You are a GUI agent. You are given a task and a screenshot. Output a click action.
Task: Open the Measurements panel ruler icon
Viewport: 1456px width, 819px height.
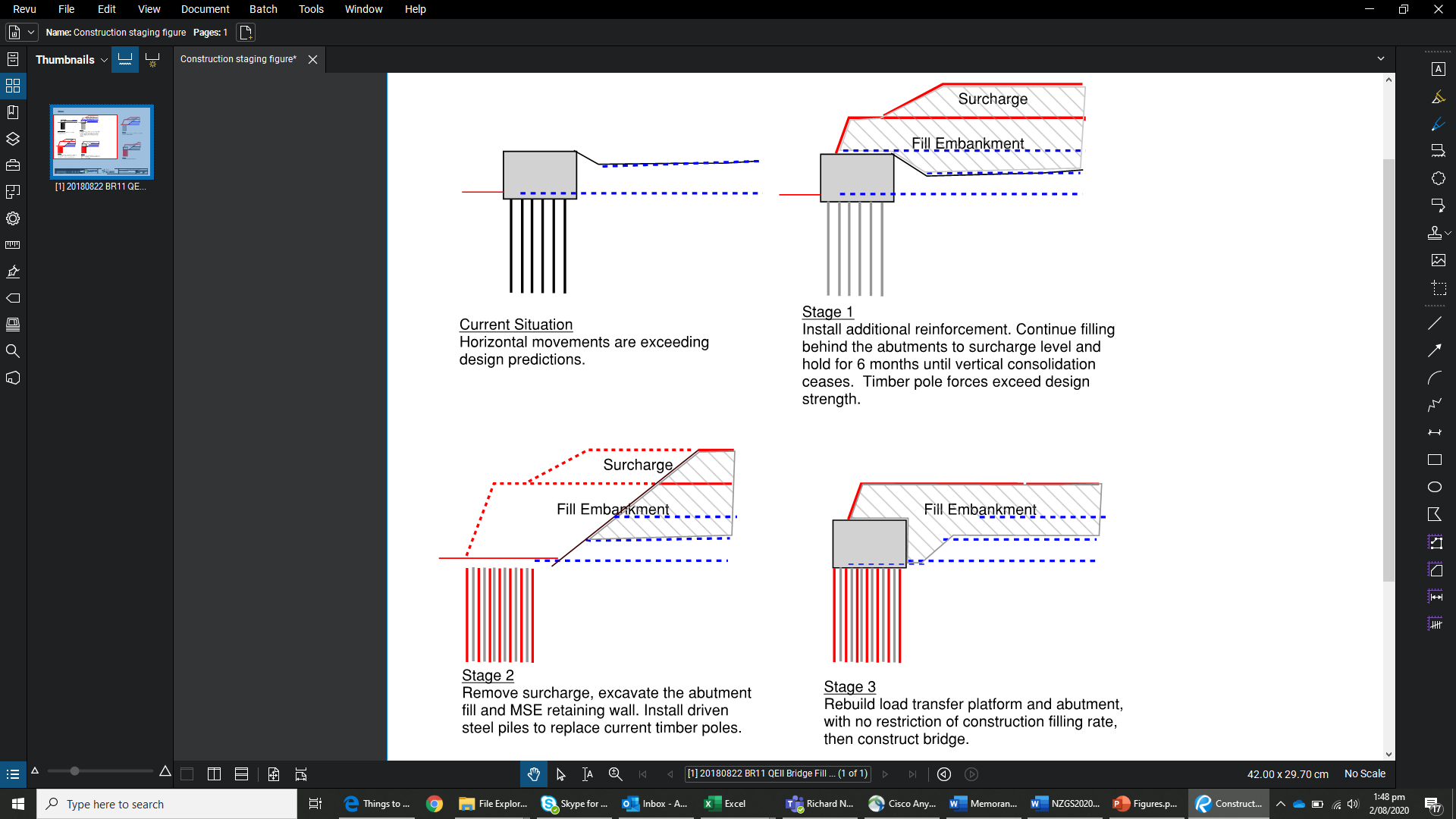point(13,245)
